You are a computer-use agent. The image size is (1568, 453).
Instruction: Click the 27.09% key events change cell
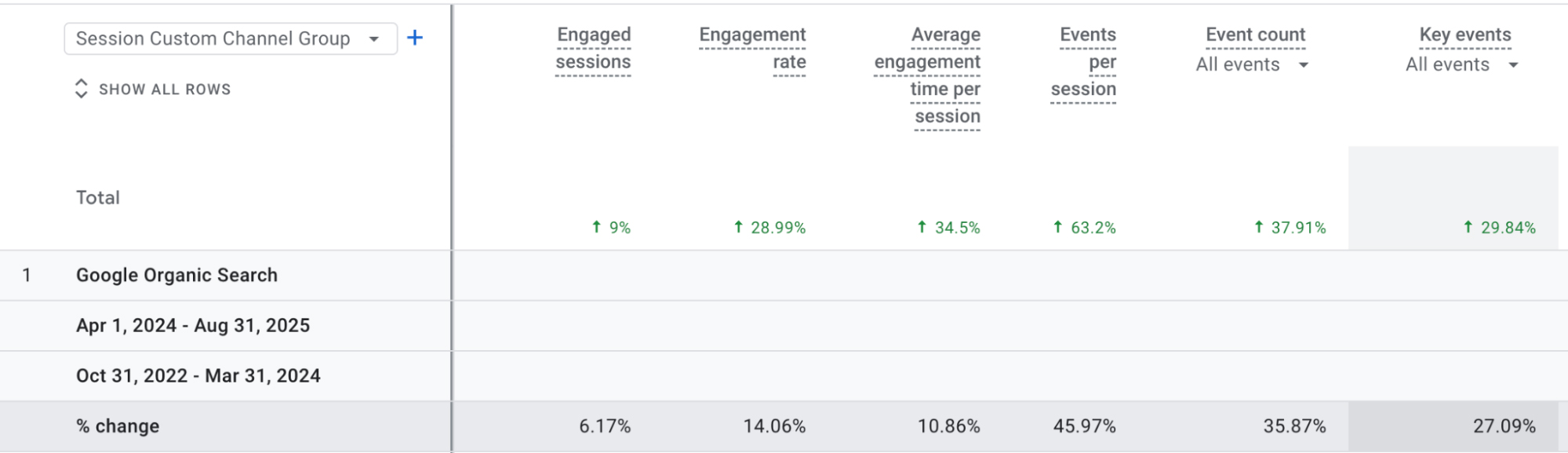pos(1504,426)
